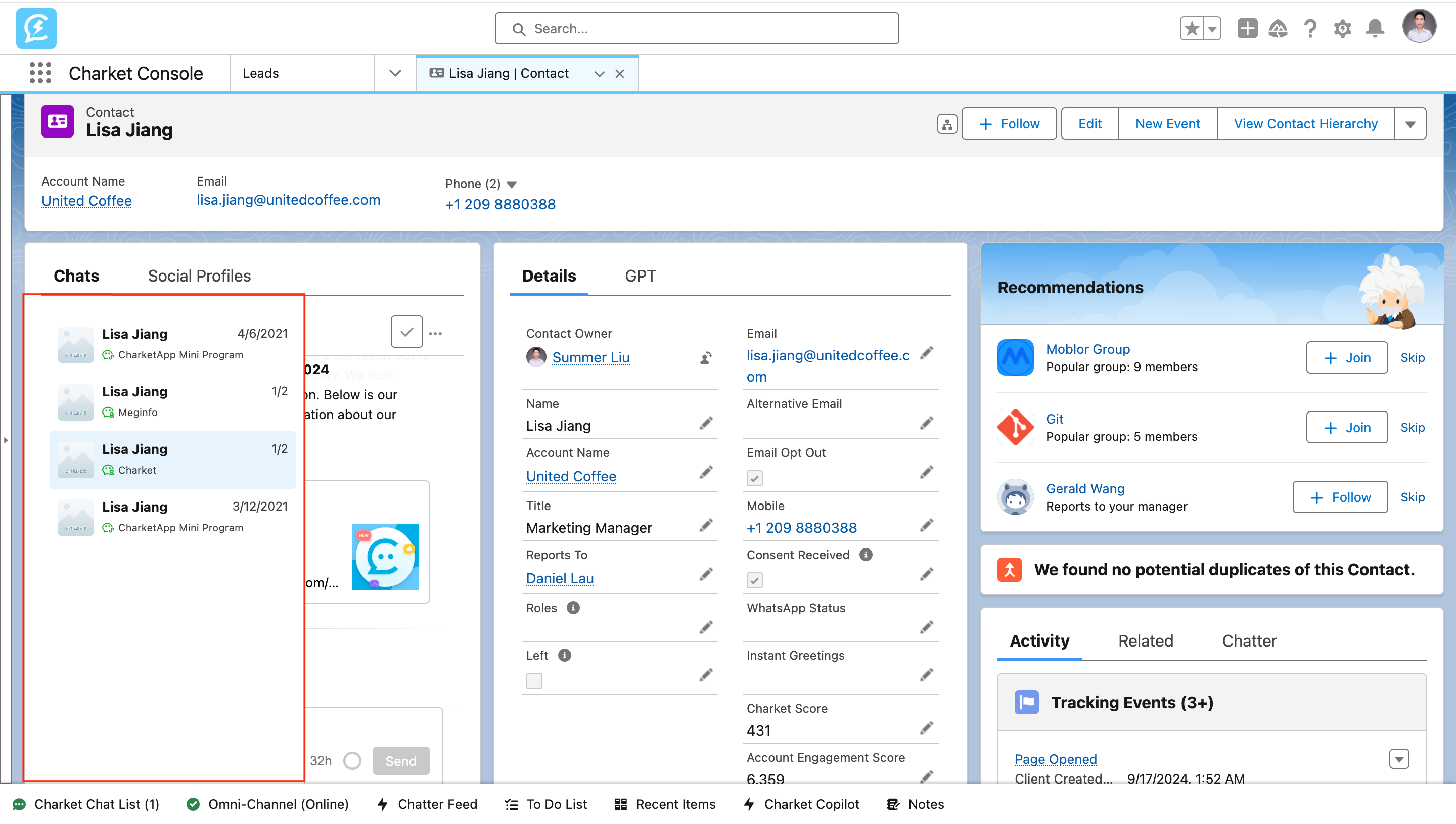Open the Daniel Lau link
The height and width of the screenshot is (824, 1456).
point(560,578)
